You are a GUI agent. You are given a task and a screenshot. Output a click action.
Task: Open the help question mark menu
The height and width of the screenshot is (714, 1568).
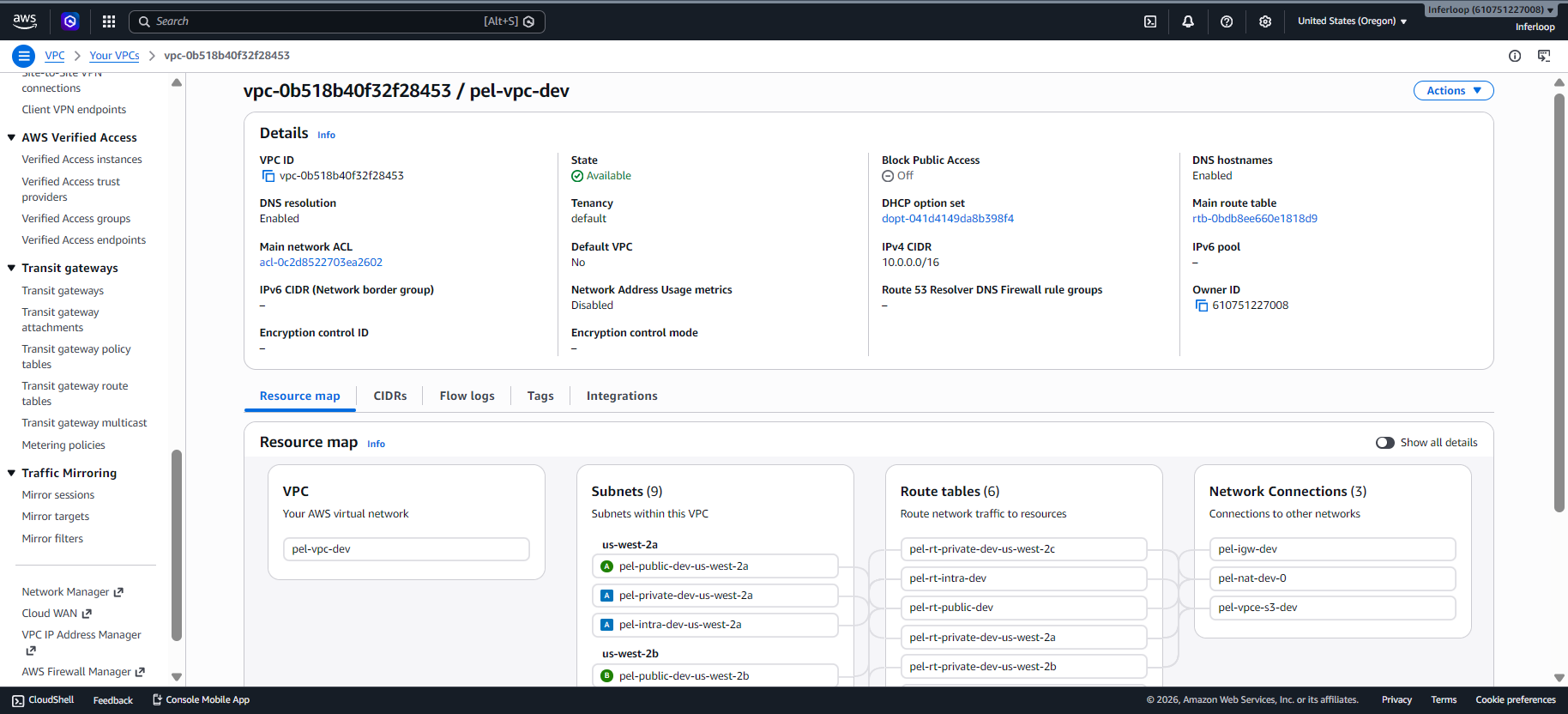[1227, 21]
